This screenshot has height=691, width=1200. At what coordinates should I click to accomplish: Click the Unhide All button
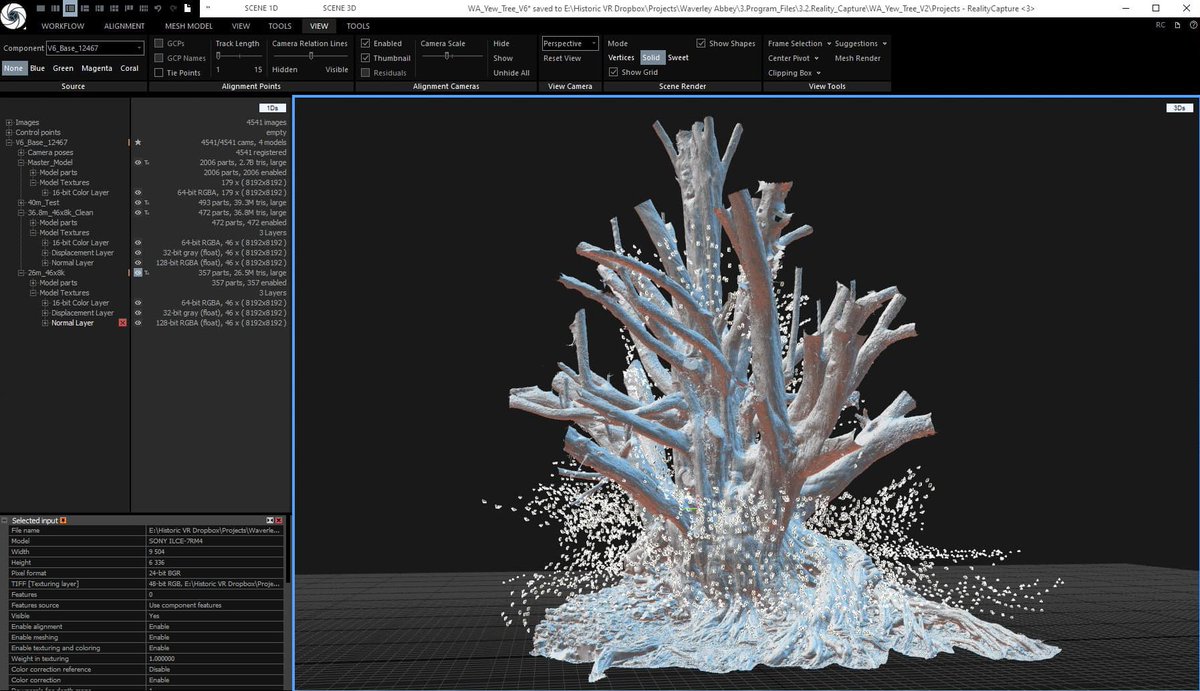(x=511, y=73)
